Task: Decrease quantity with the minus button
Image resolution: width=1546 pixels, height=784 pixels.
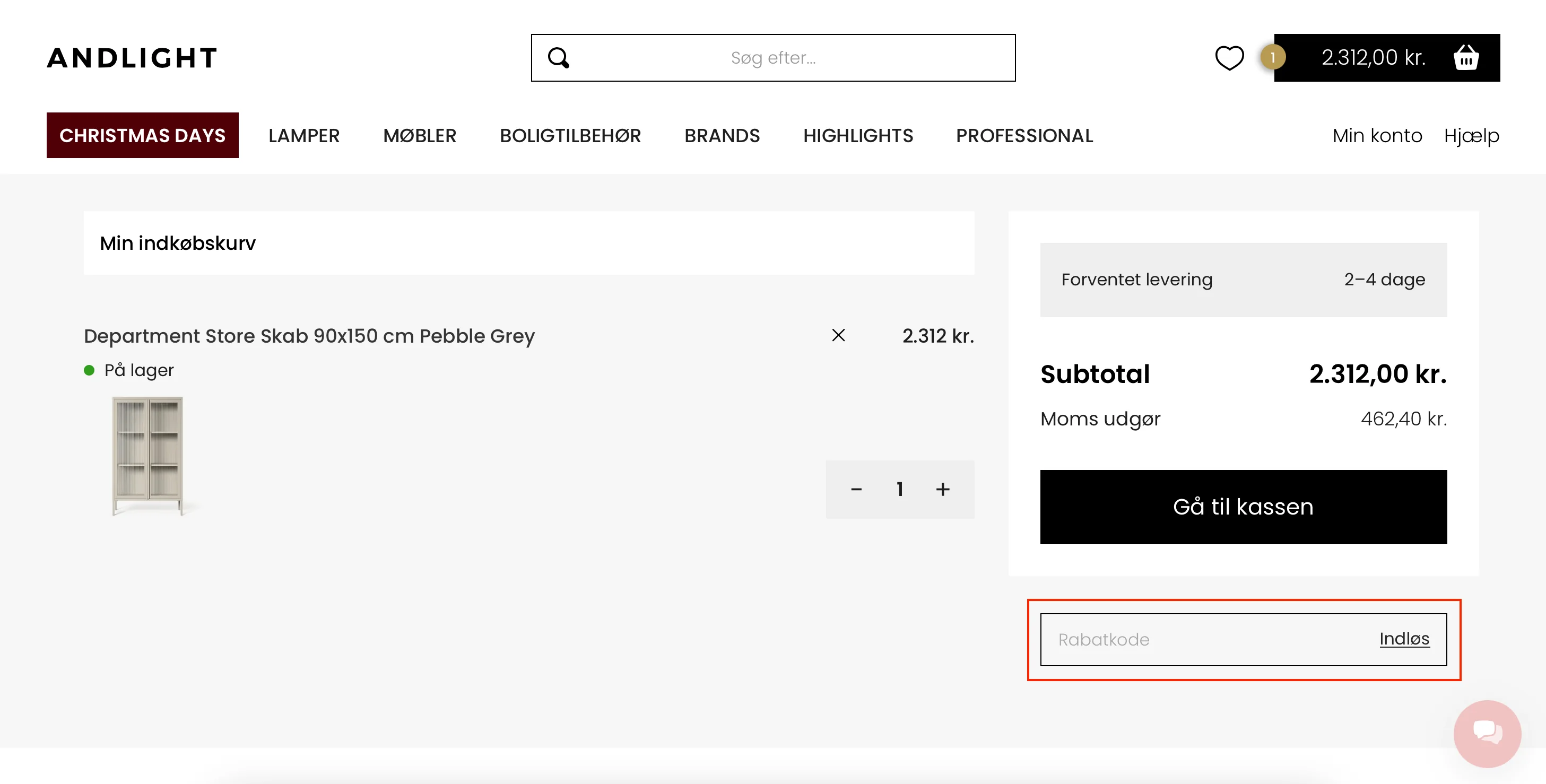Action: (856, 490)
